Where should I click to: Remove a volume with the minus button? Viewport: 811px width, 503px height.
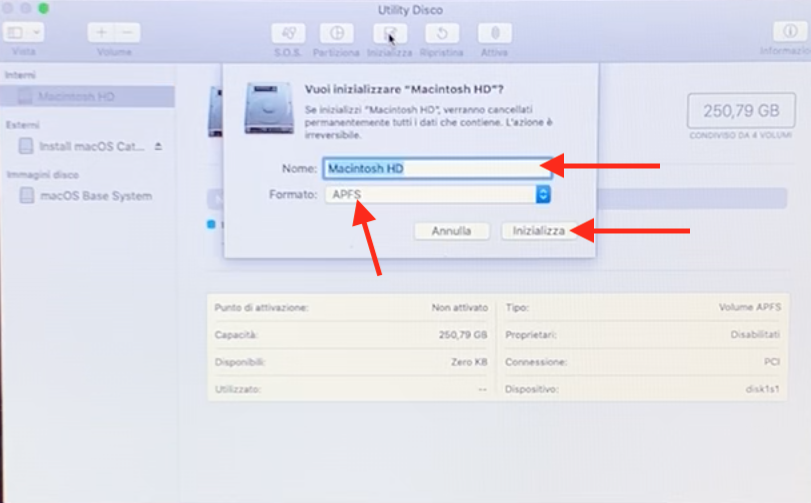[x=127, y=33]
